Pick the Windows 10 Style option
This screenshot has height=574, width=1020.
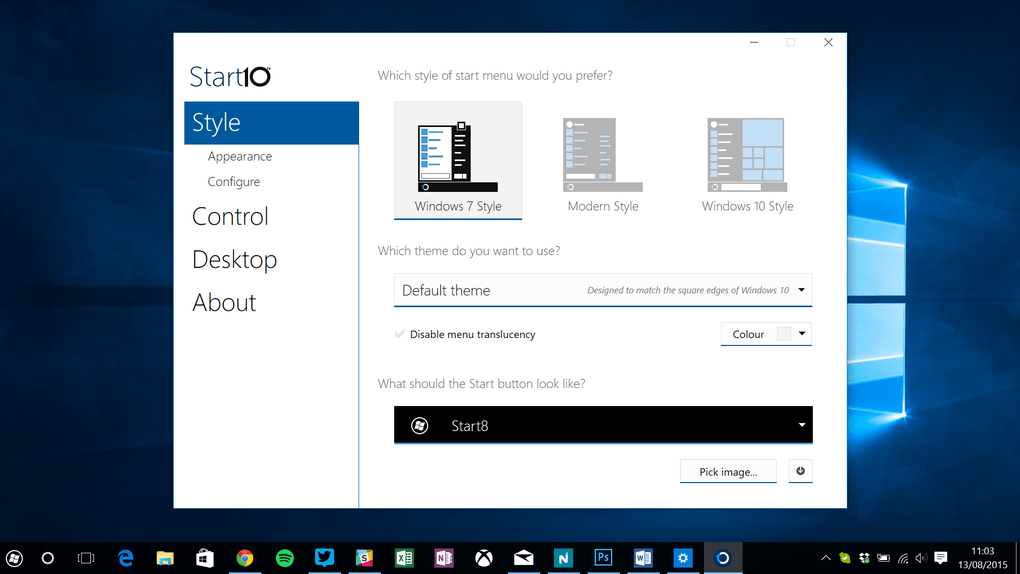[747, 165]
